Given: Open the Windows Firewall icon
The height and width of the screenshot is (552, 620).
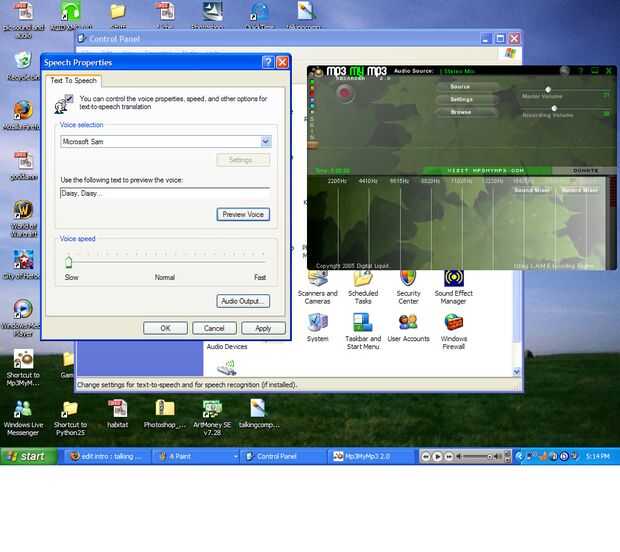Looking at the screenshot, I should point(454,331).
